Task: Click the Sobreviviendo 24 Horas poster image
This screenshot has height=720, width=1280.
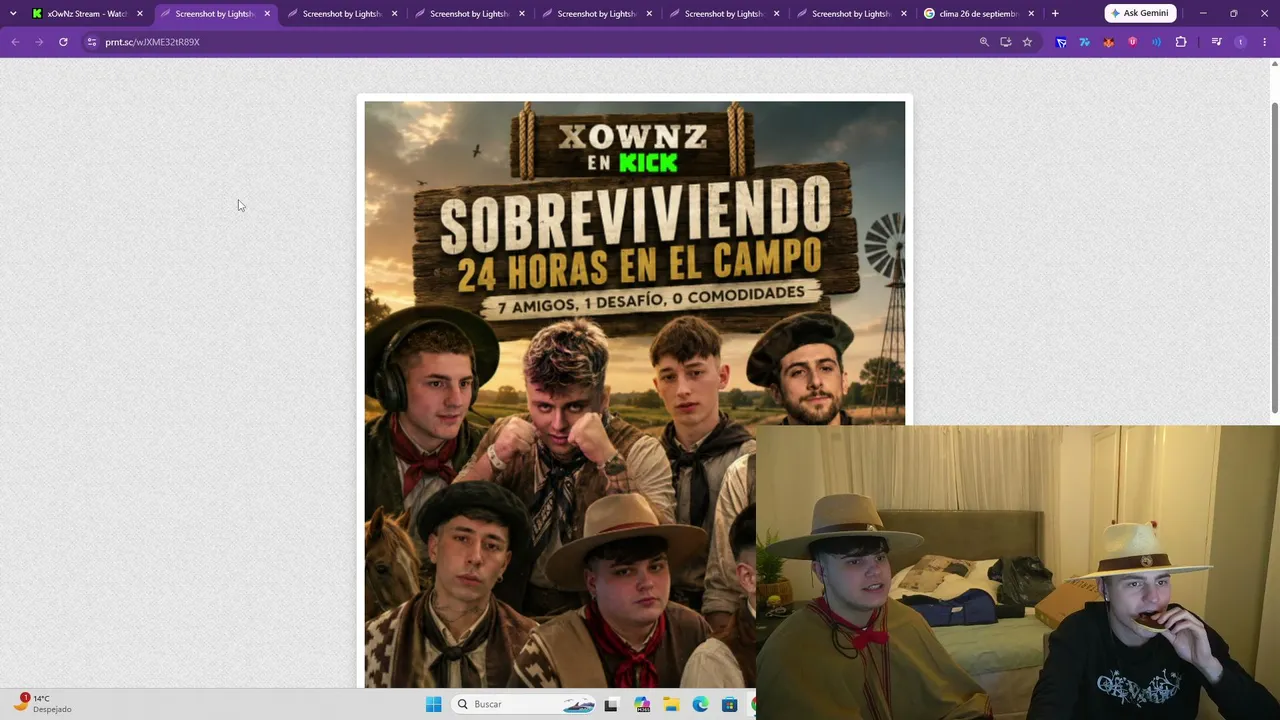Action: (634, 394)
